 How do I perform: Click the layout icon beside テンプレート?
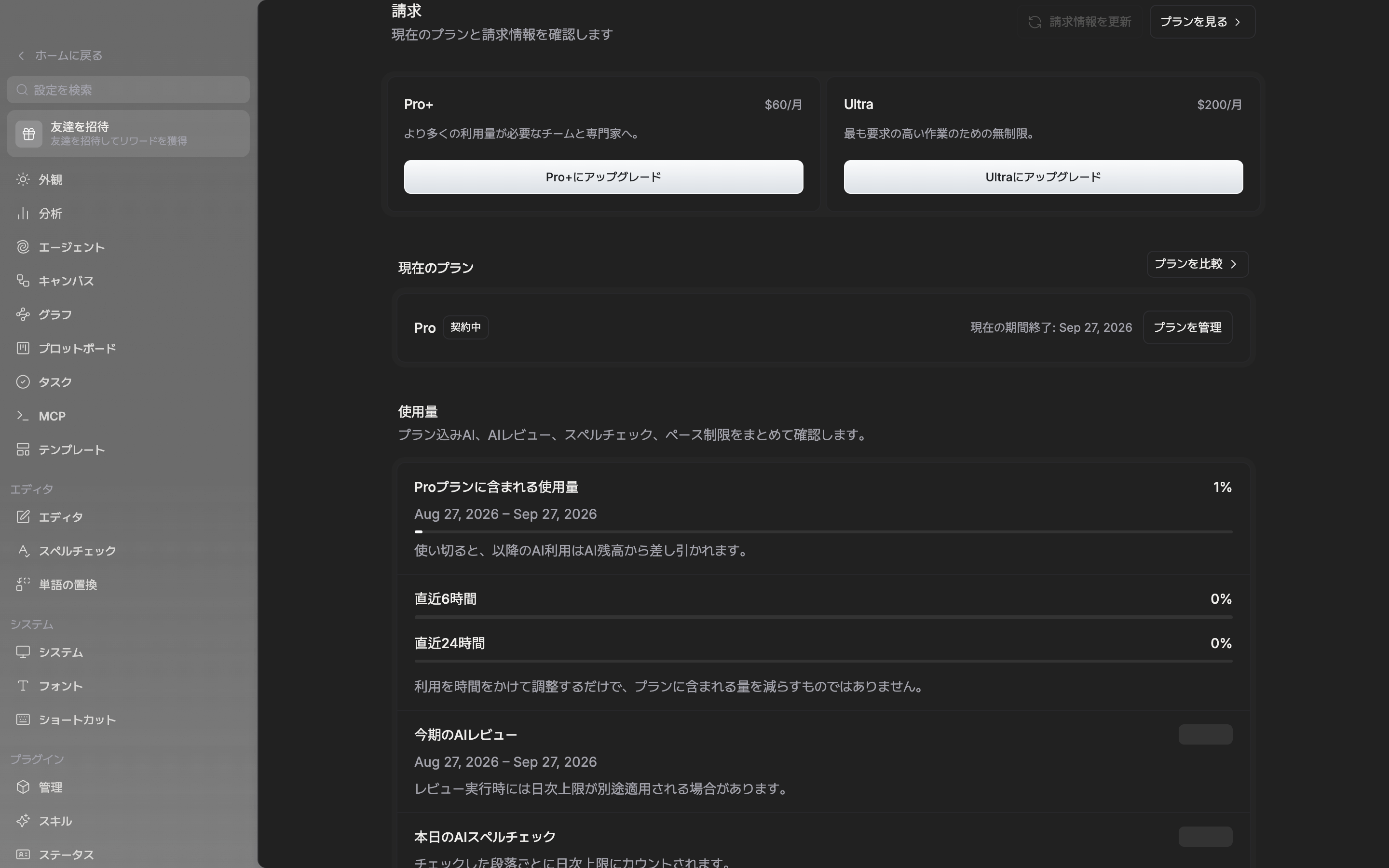tap(23, 449)
